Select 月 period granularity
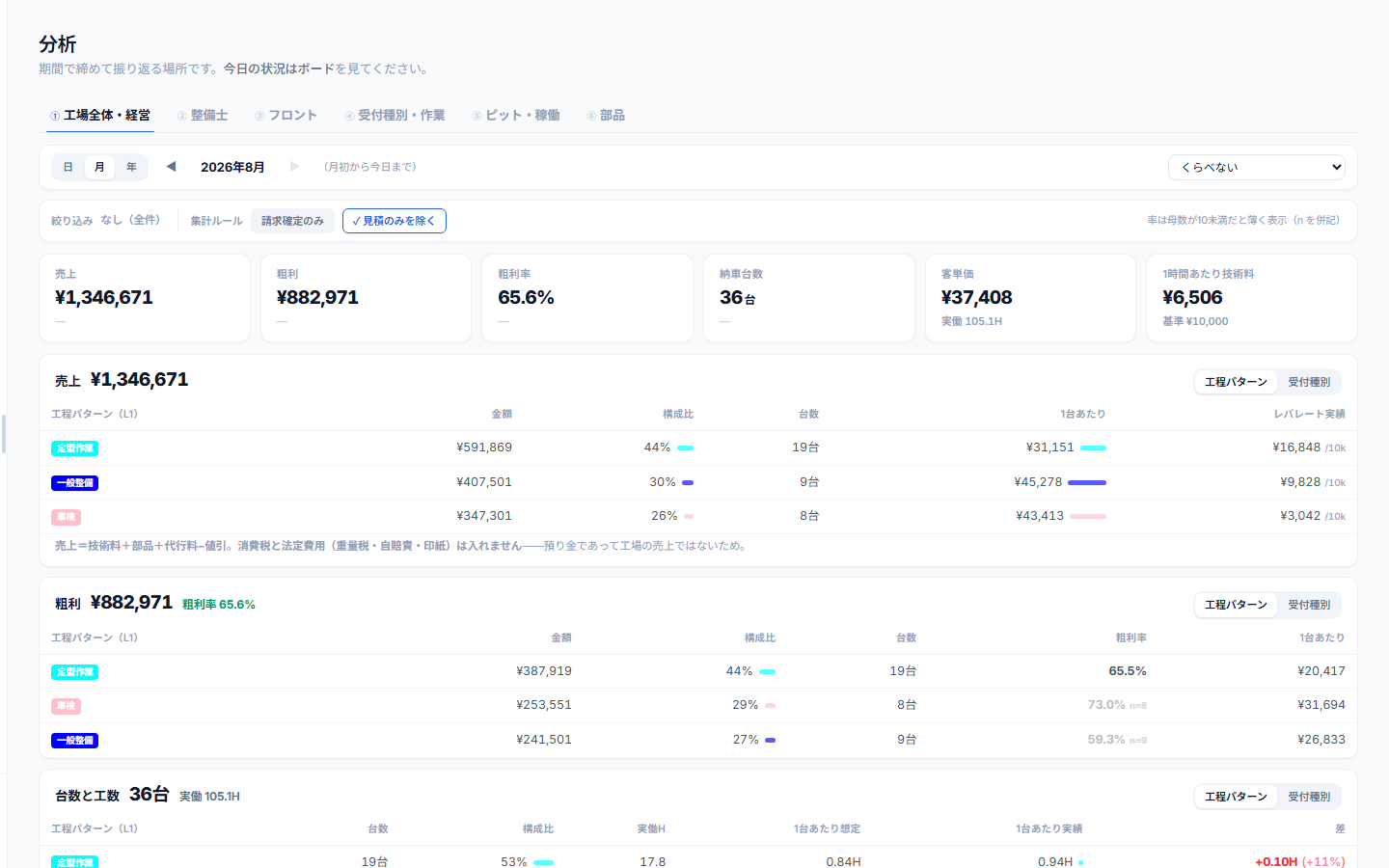The width and height of the screenshot is (1389, 868). tap(99, 167)
